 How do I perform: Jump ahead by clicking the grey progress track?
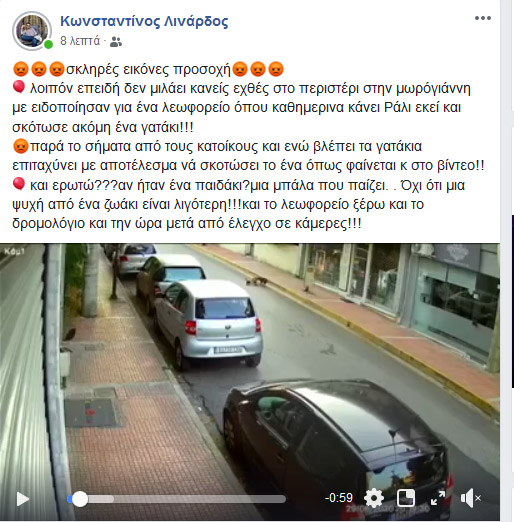(x=199, y=499)
